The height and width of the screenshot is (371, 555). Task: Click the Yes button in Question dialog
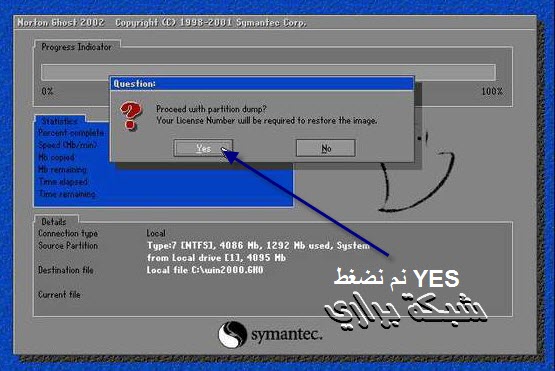coord(203,148)
